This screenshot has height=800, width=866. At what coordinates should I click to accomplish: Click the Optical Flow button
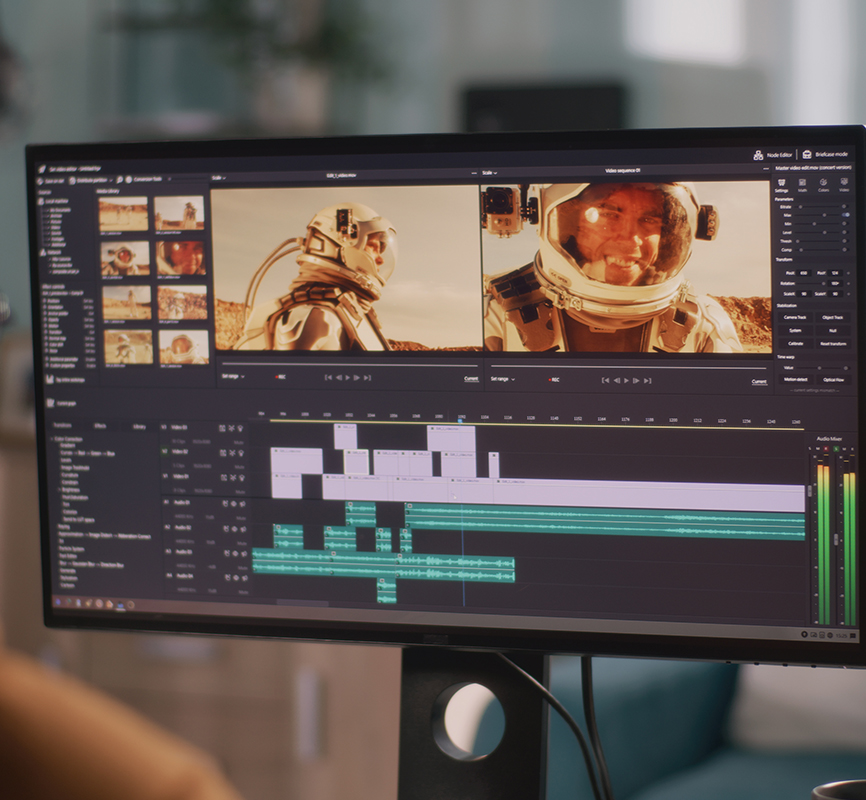click(x=833, y=380)
